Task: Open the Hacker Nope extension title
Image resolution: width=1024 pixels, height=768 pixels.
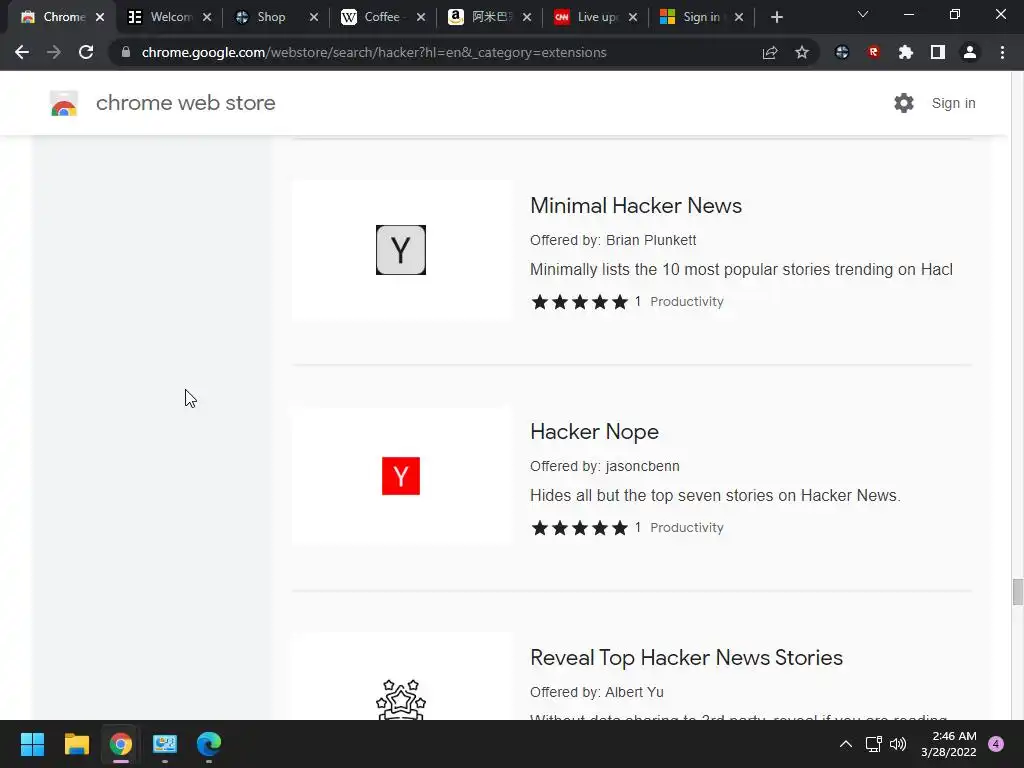Action: coord(594,432)
